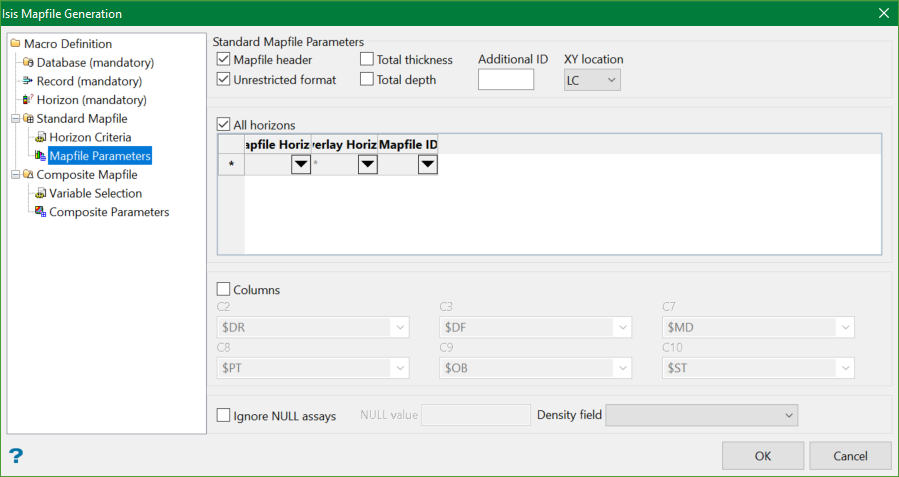Click the Macro Definition folder icon
Screen dimensions: 899x477
(15, 44)
